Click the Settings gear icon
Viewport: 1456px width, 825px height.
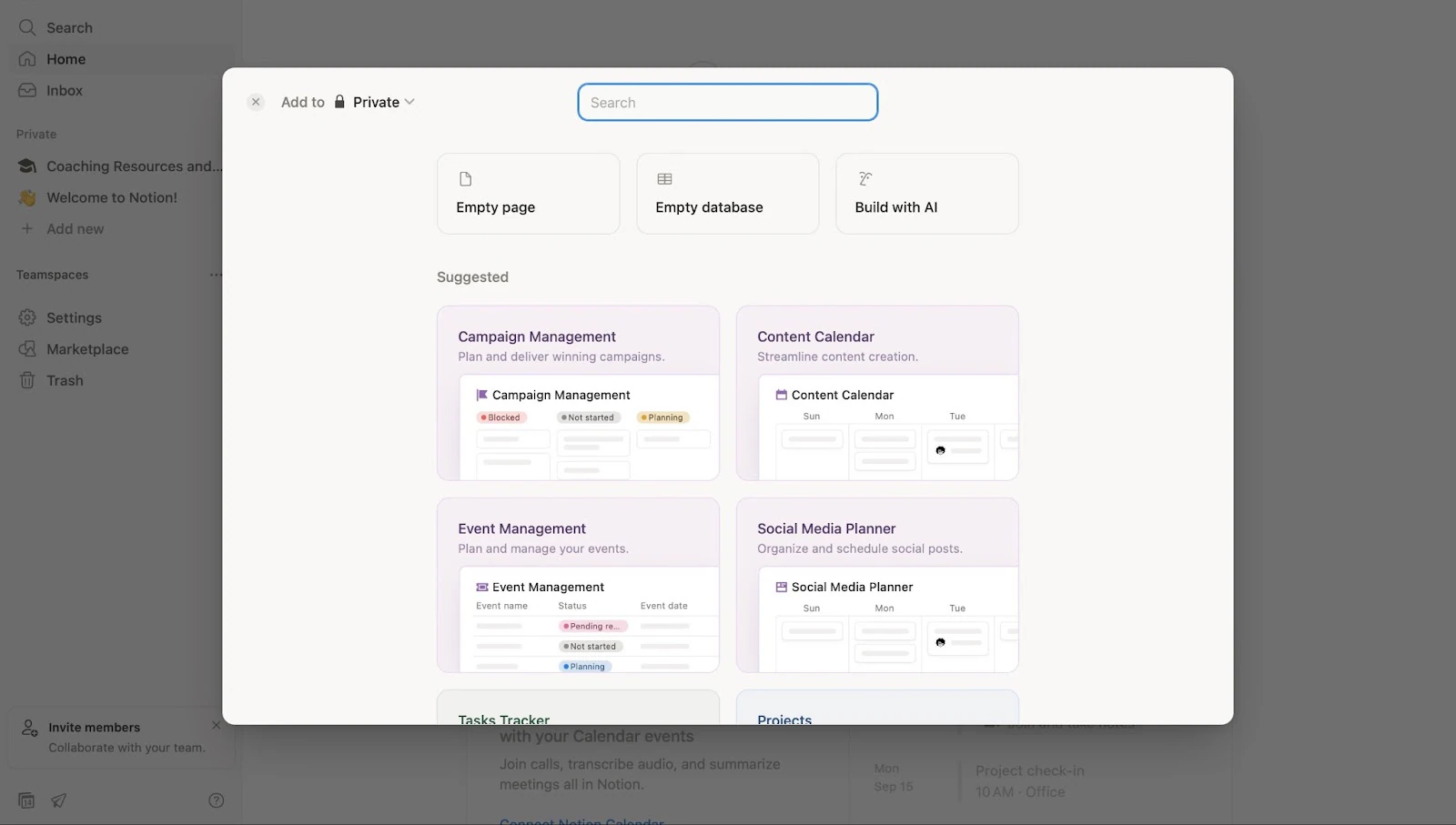27,317
